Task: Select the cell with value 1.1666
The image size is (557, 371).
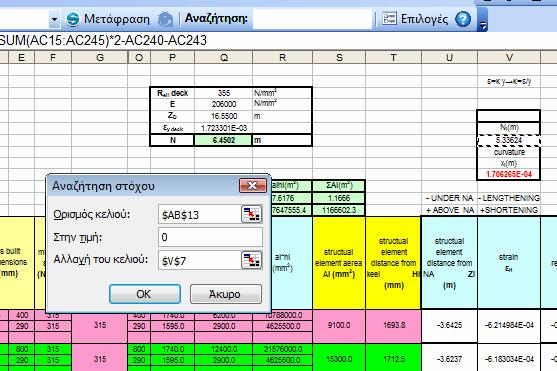Action: tap(339, 198)
